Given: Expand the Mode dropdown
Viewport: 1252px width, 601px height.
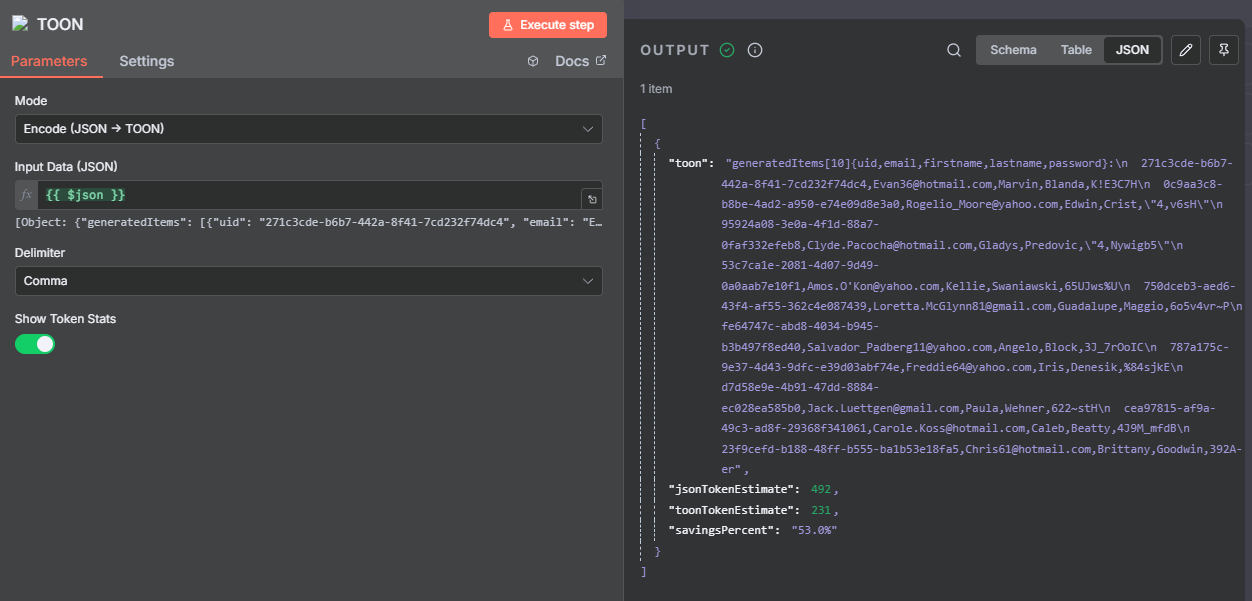Looking at the screenshot, I should click(x=308, y=129).
